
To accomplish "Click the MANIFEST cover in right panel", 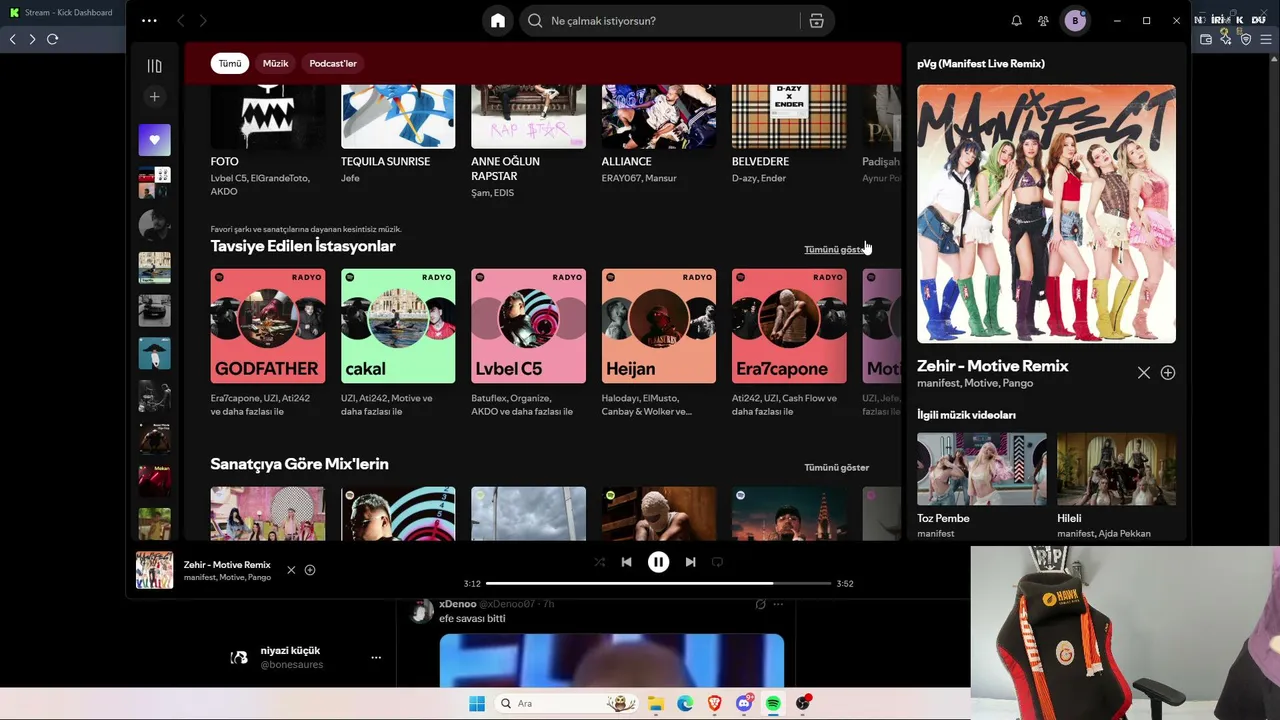I will pos(1046,214).
